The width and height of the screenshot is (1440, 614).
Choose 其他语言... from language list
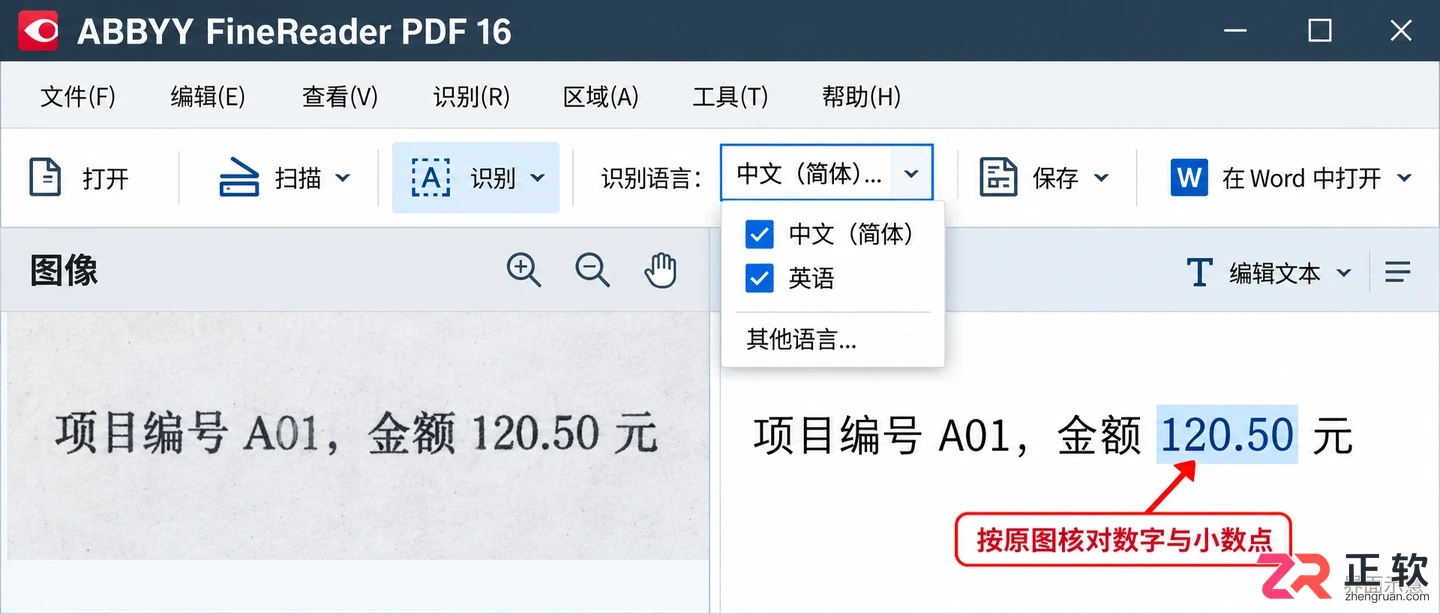click(x=802, y=340)
